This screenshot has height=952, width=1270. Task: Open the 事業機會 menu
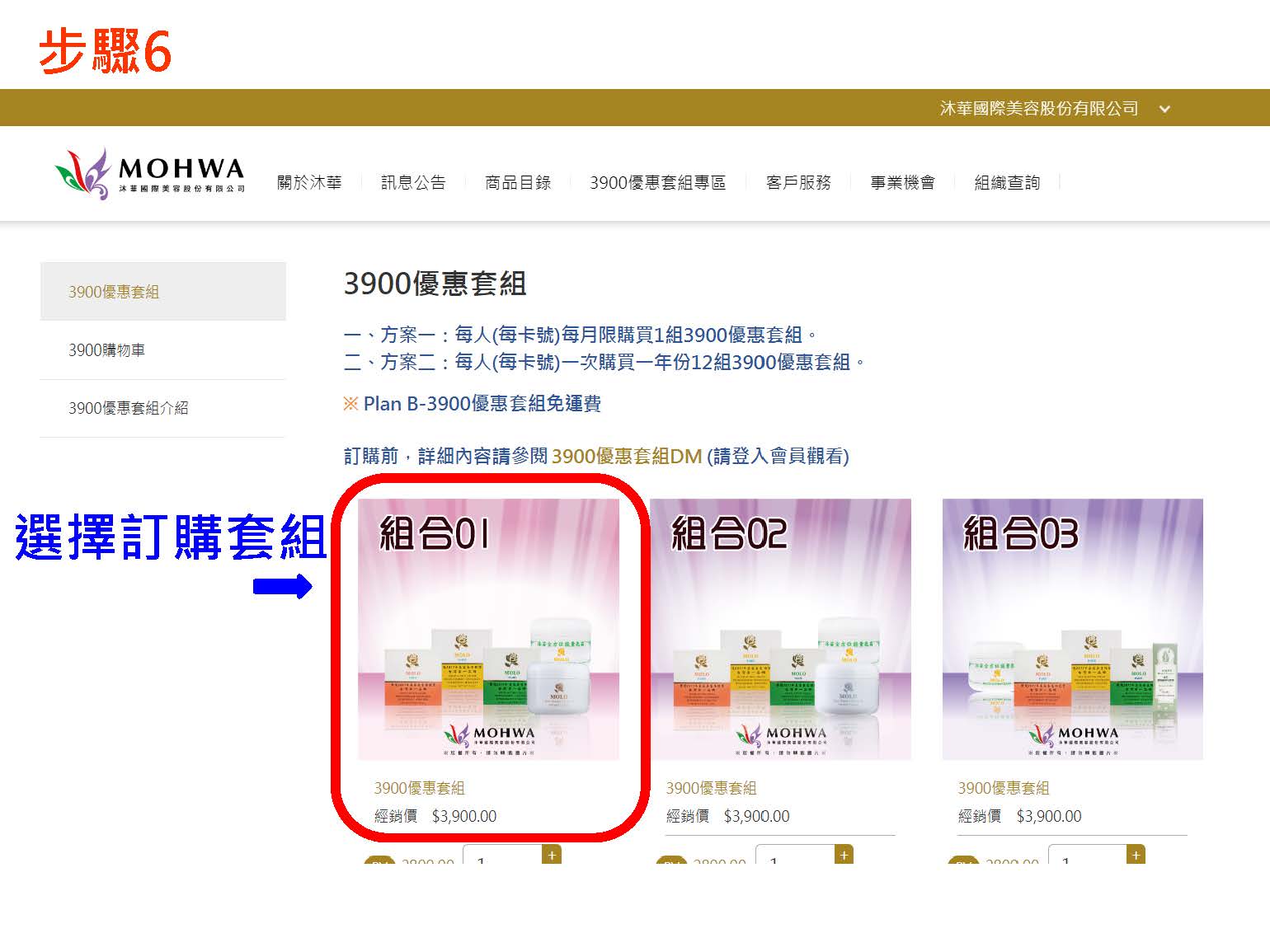coord(903,182)
